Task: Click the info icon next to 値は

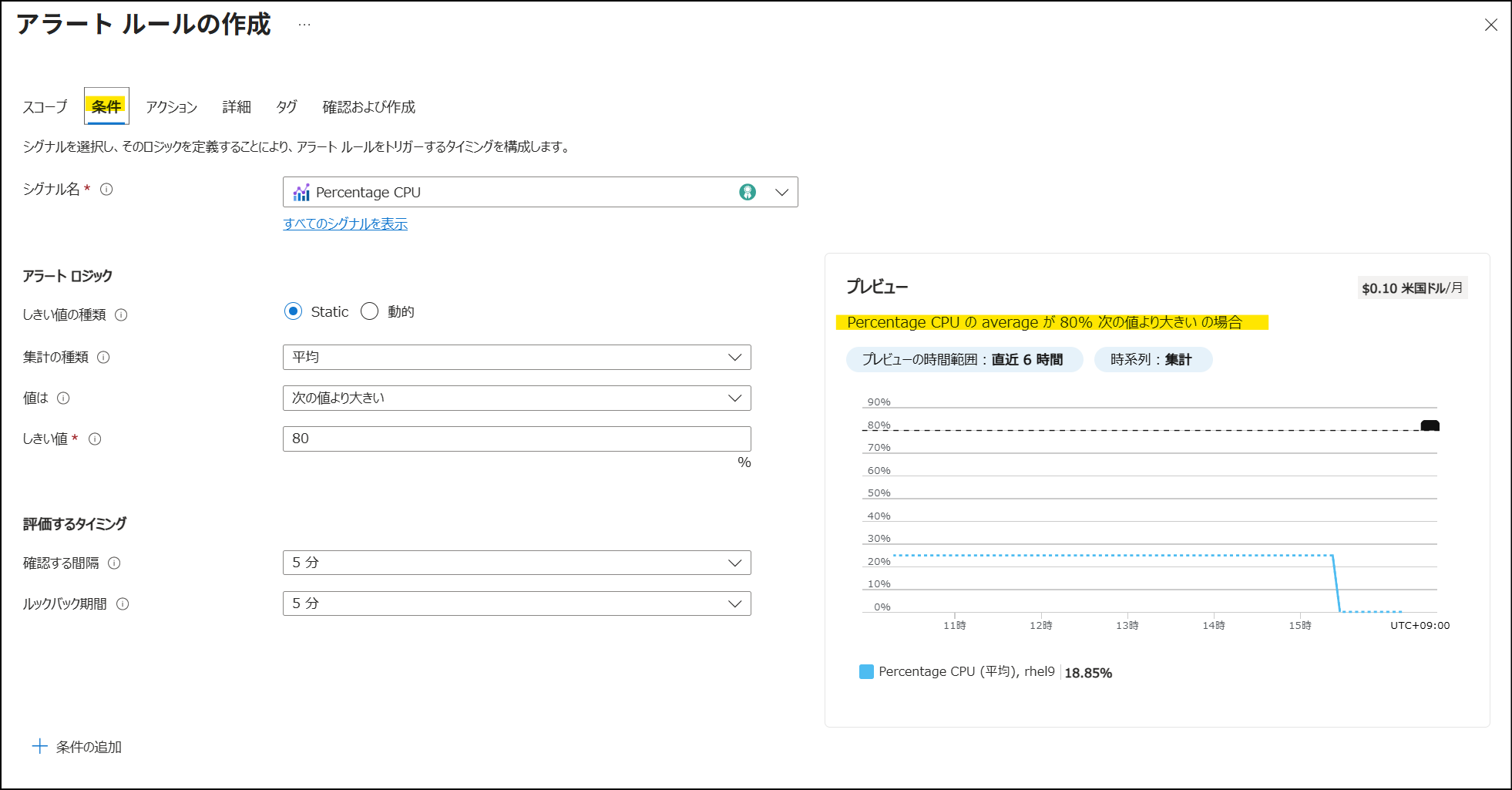Action: click(x=63, y=398)
